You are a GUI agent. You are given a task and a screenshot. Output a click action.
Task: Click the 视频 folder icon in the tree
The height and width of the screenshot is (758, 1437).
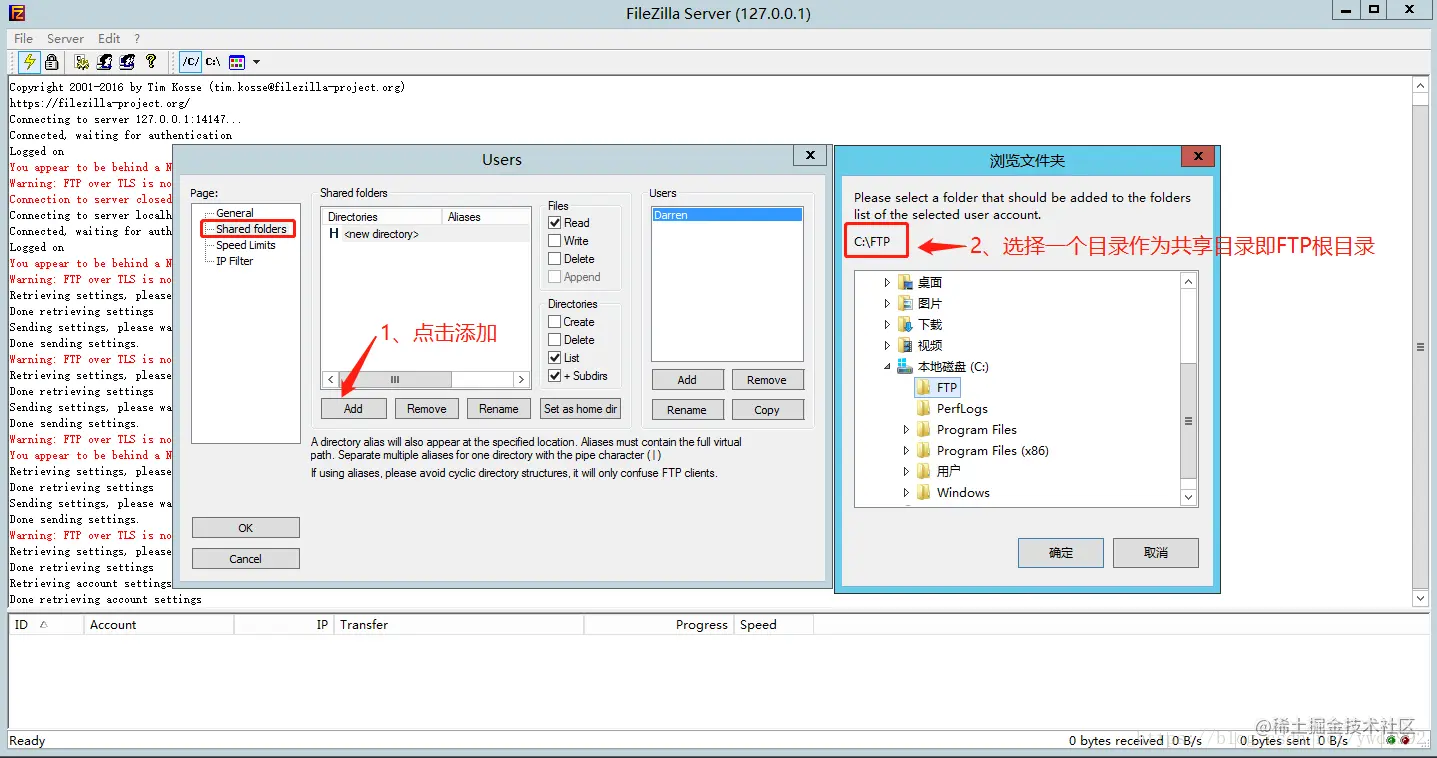905,345
